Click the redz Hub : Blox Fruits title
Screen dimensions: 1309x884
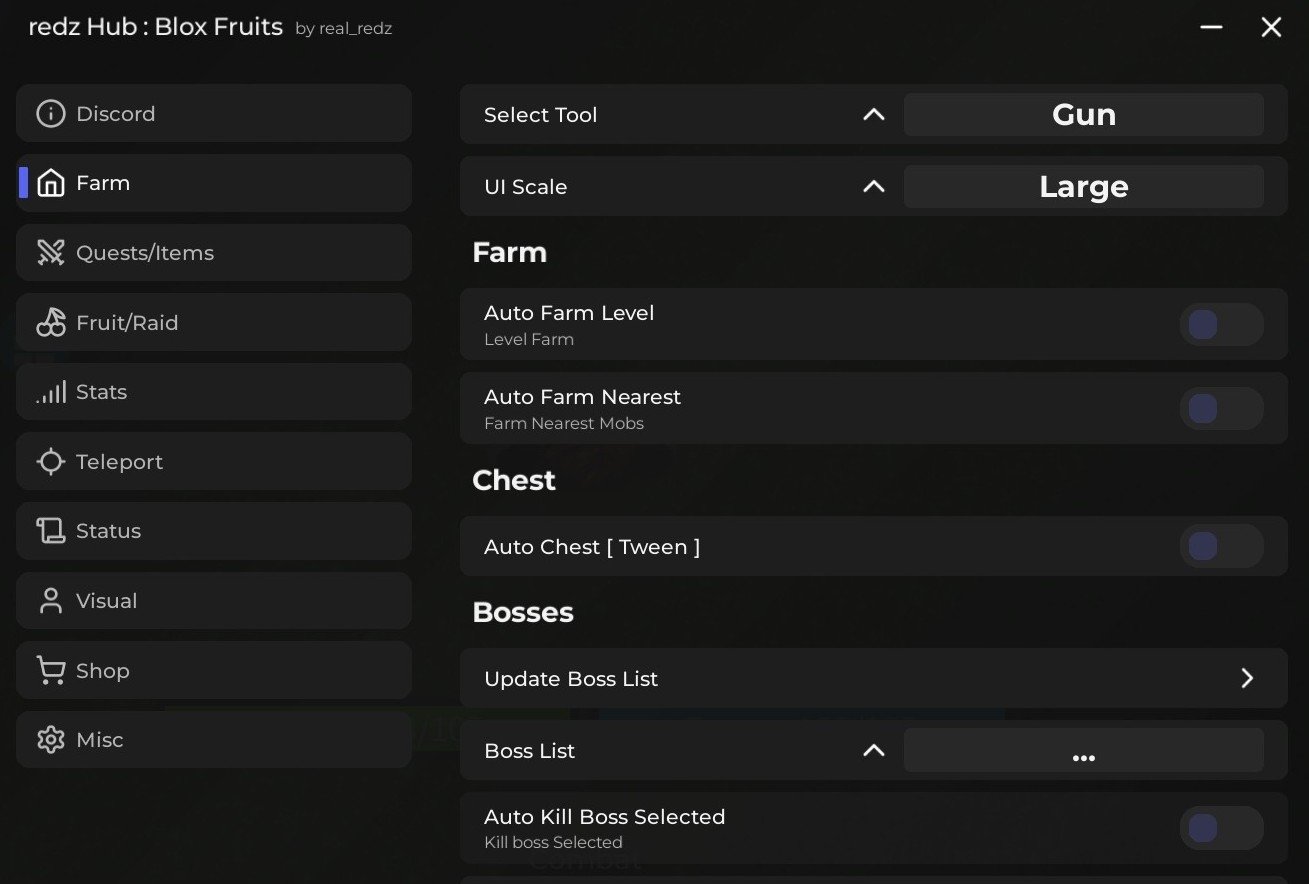coord(156,27)
